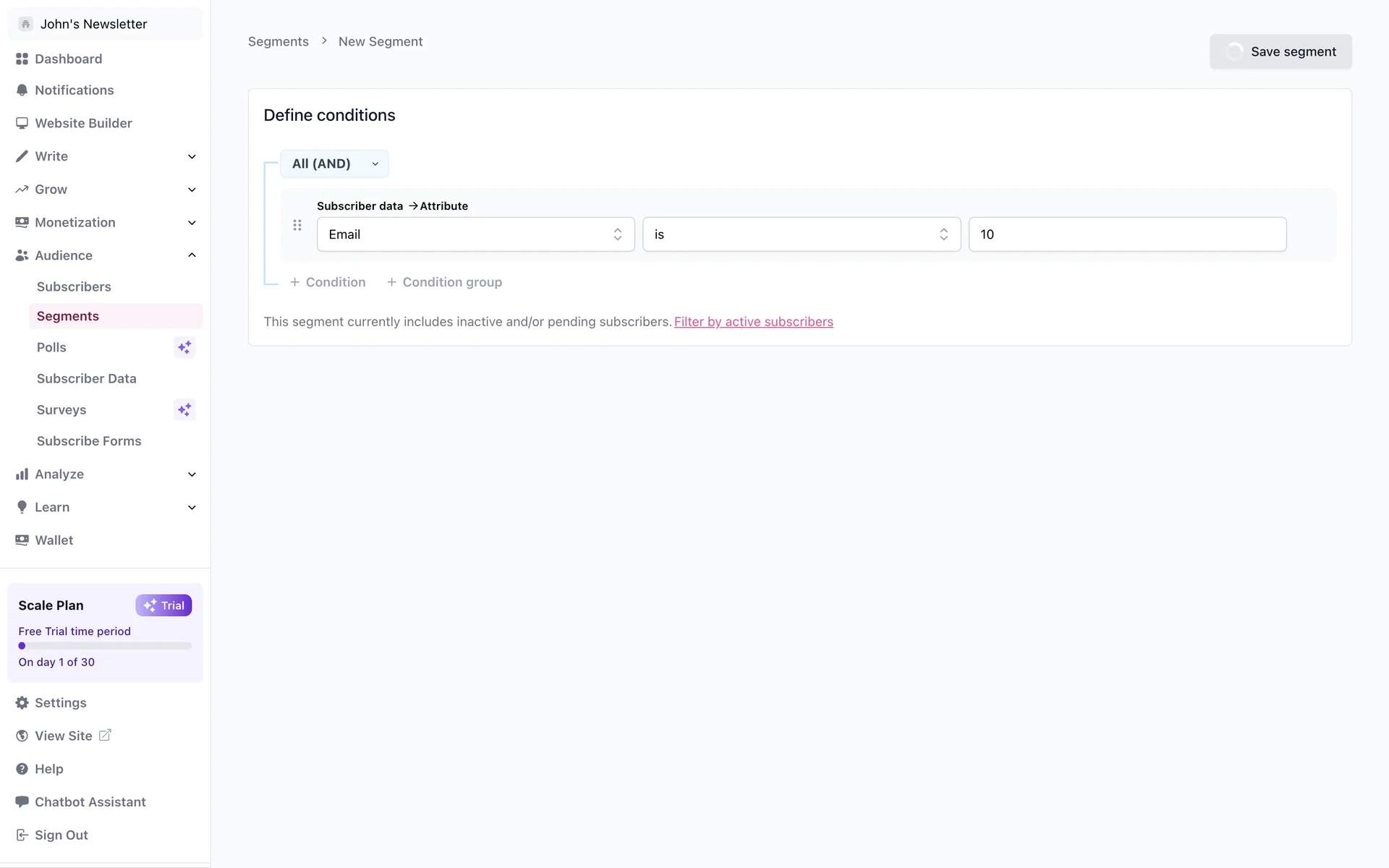Click the Dashboard grid icon
This screenshot has height=868, width=1389.
[x=22, y=59]
